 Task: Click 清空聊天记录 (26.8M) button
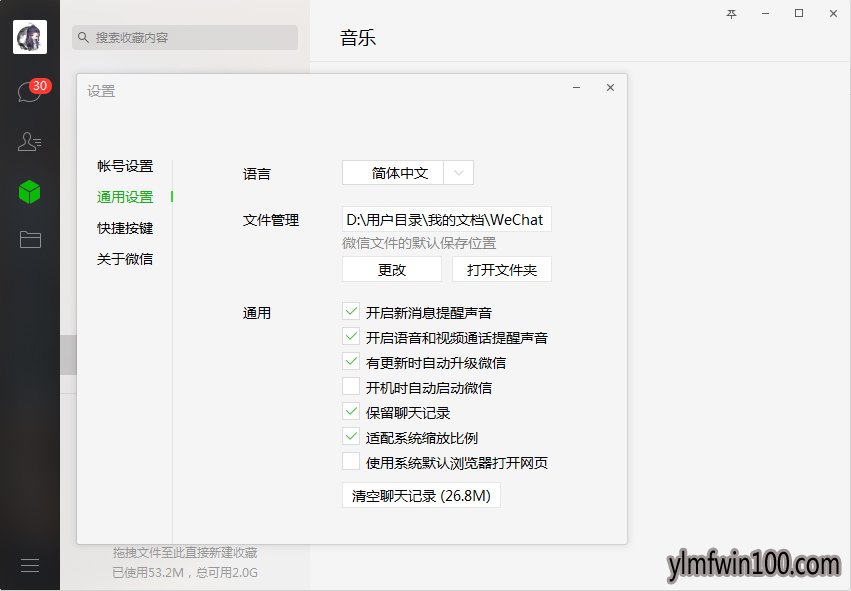point(421,496)
